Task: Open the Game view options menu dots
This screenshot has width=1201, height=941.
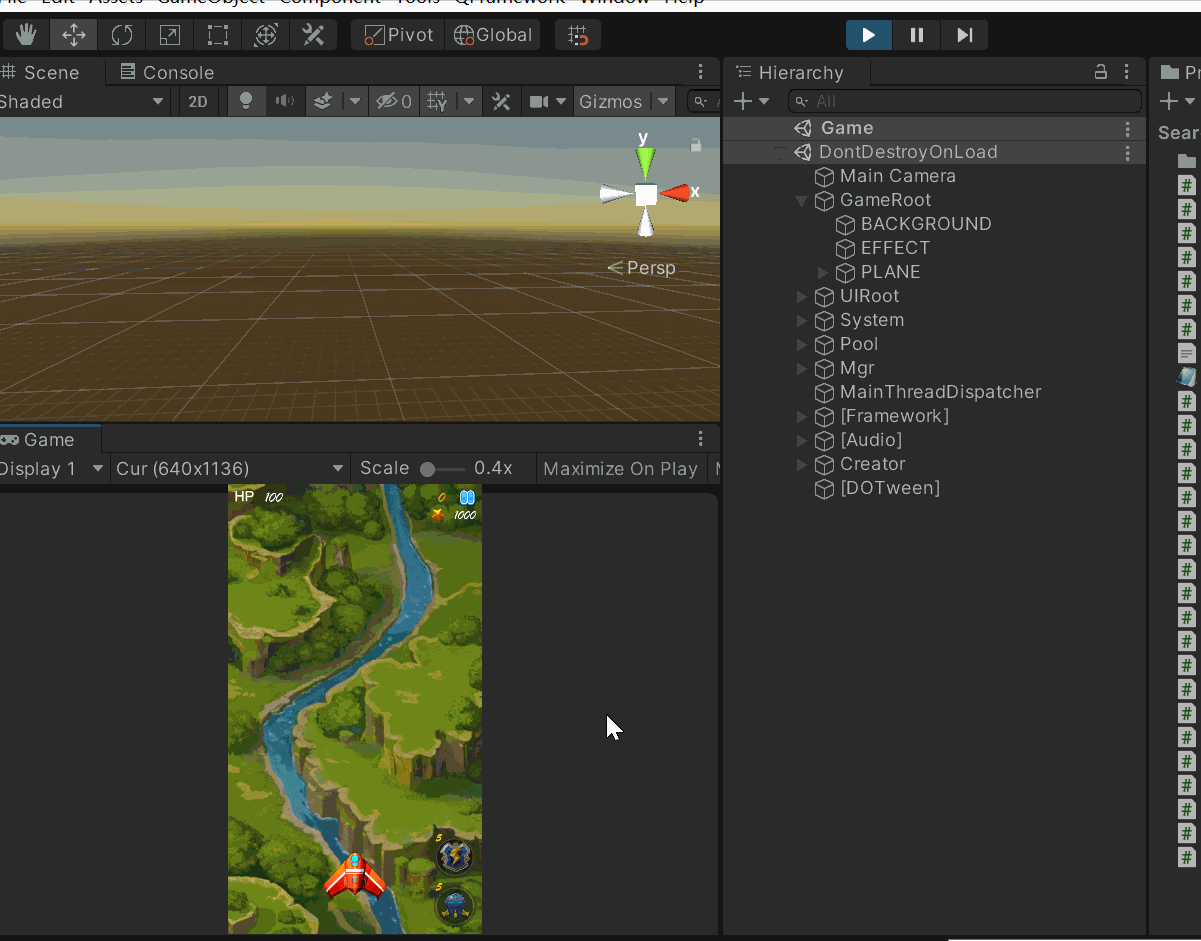Action: point(701,439)
